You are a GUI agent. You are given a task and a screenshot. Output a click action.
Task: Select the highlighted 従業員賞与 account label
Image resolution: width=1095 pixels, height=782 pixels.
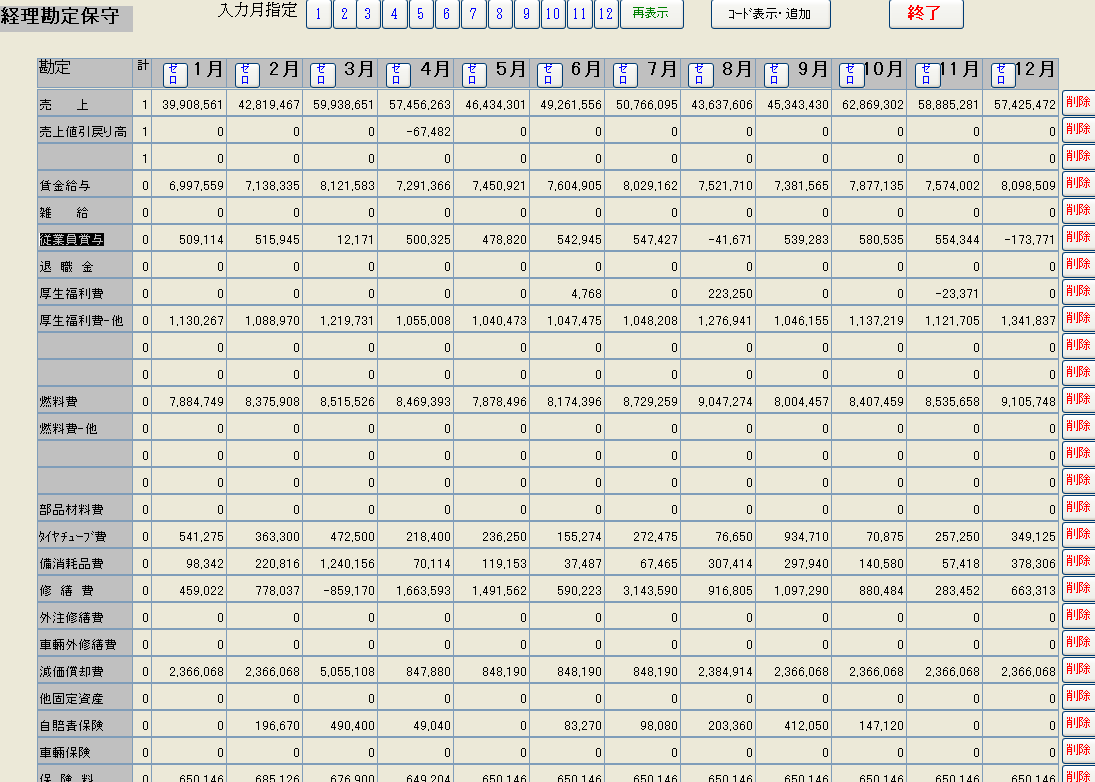tap(72, 239)
